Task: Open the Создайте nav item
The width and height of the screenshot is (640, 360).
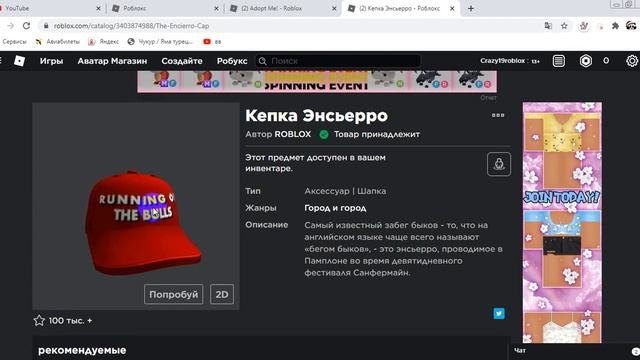Action: point(182,61)
